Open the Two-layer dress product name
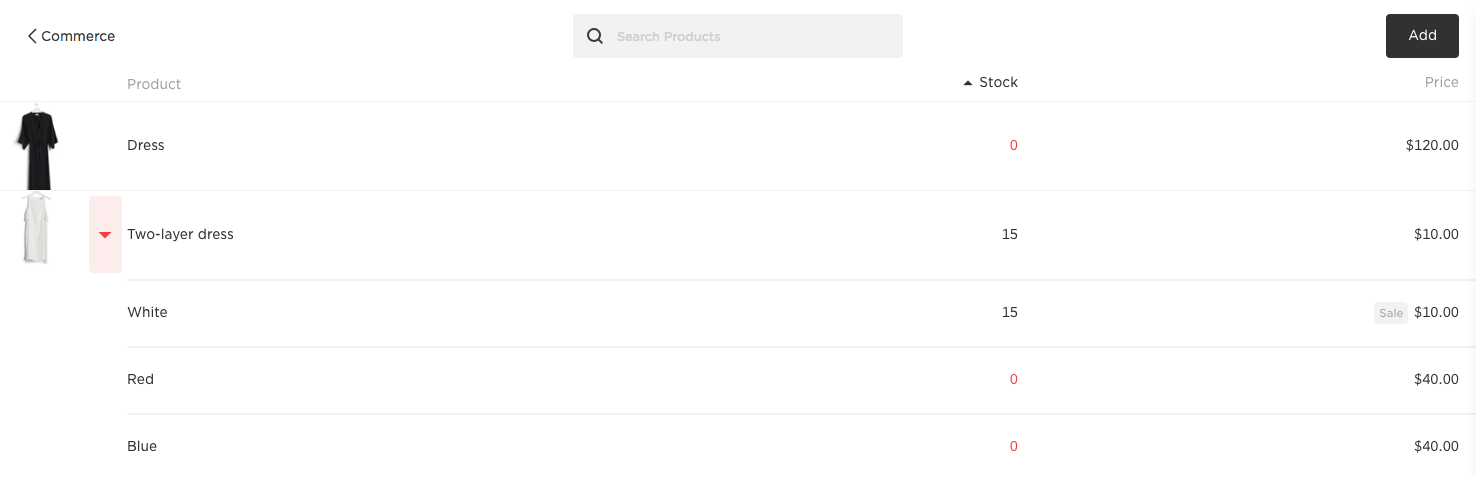This screenshot has height=477, width=1476. (x=180, y=234)
